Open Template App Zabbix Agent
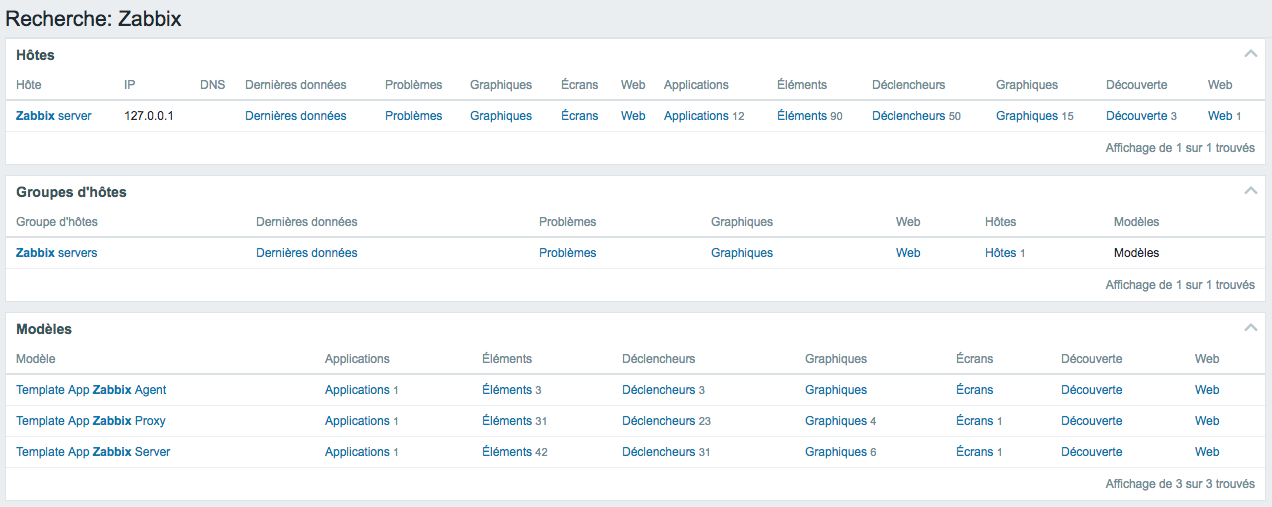Viewport: 1272px width, 507px height. [x=91, y=390]
